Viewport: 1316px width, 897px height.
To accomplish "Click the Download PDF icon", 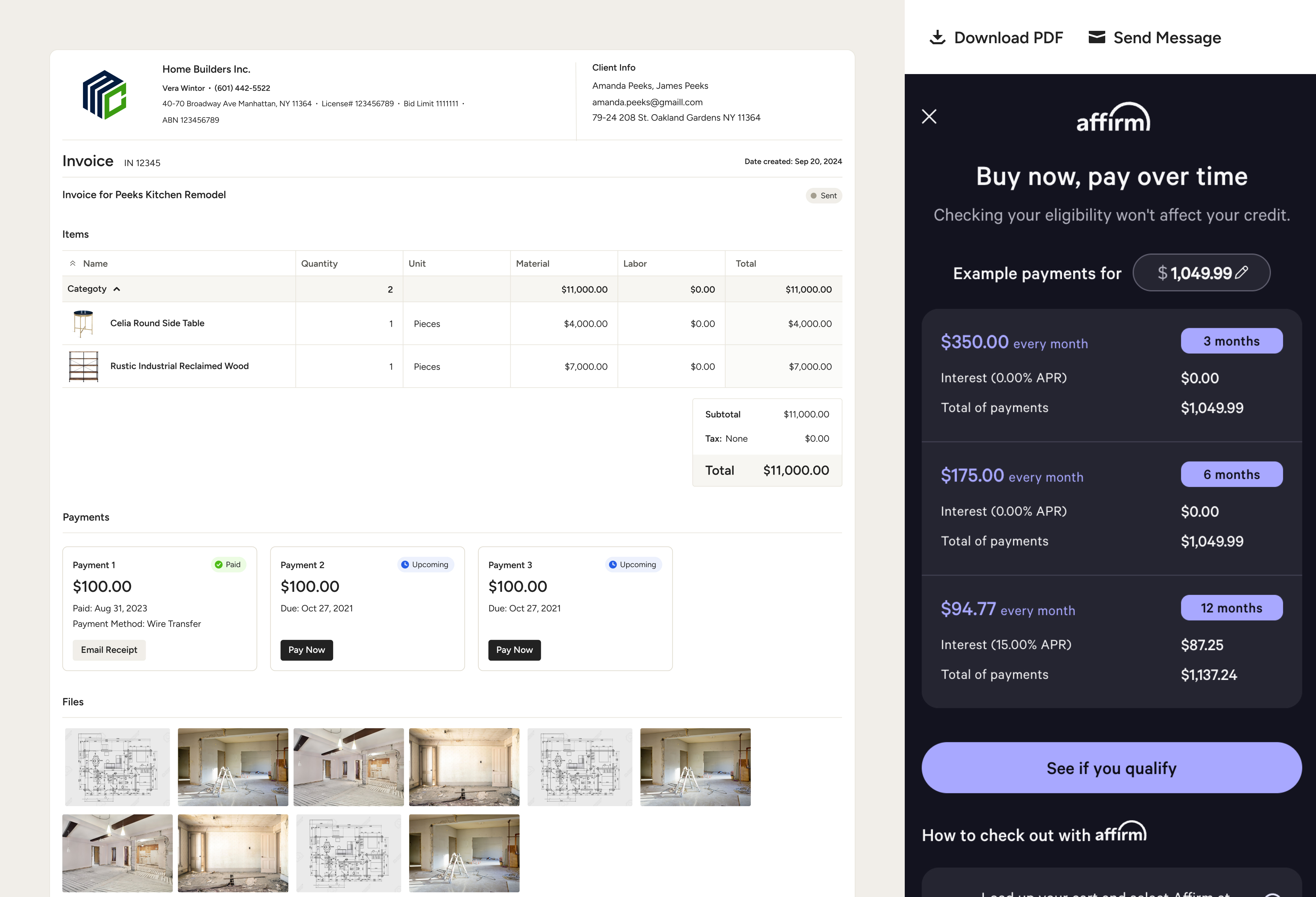I will point(937,37).
